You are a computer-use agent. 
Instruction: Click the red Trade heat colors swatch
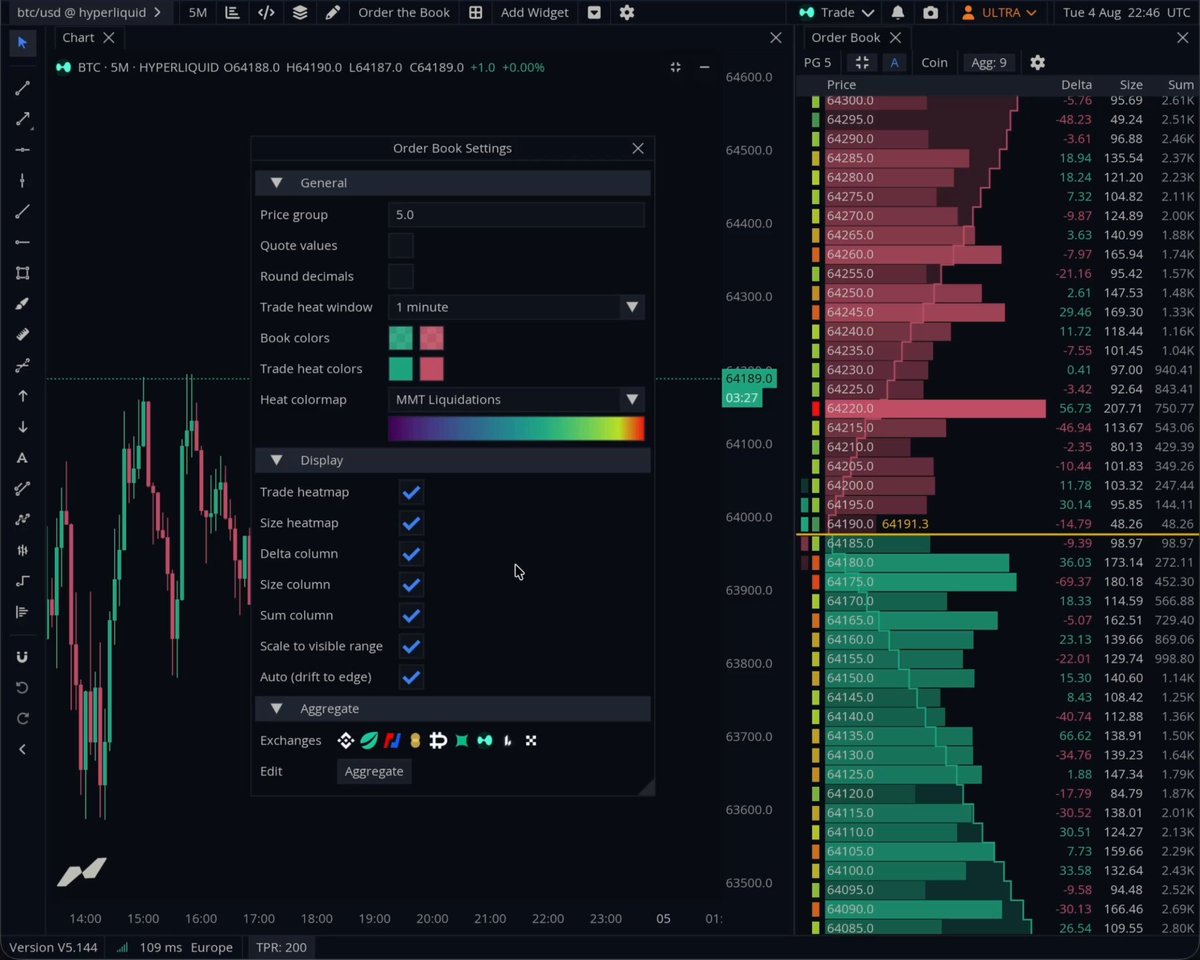[x=431, y=369]
